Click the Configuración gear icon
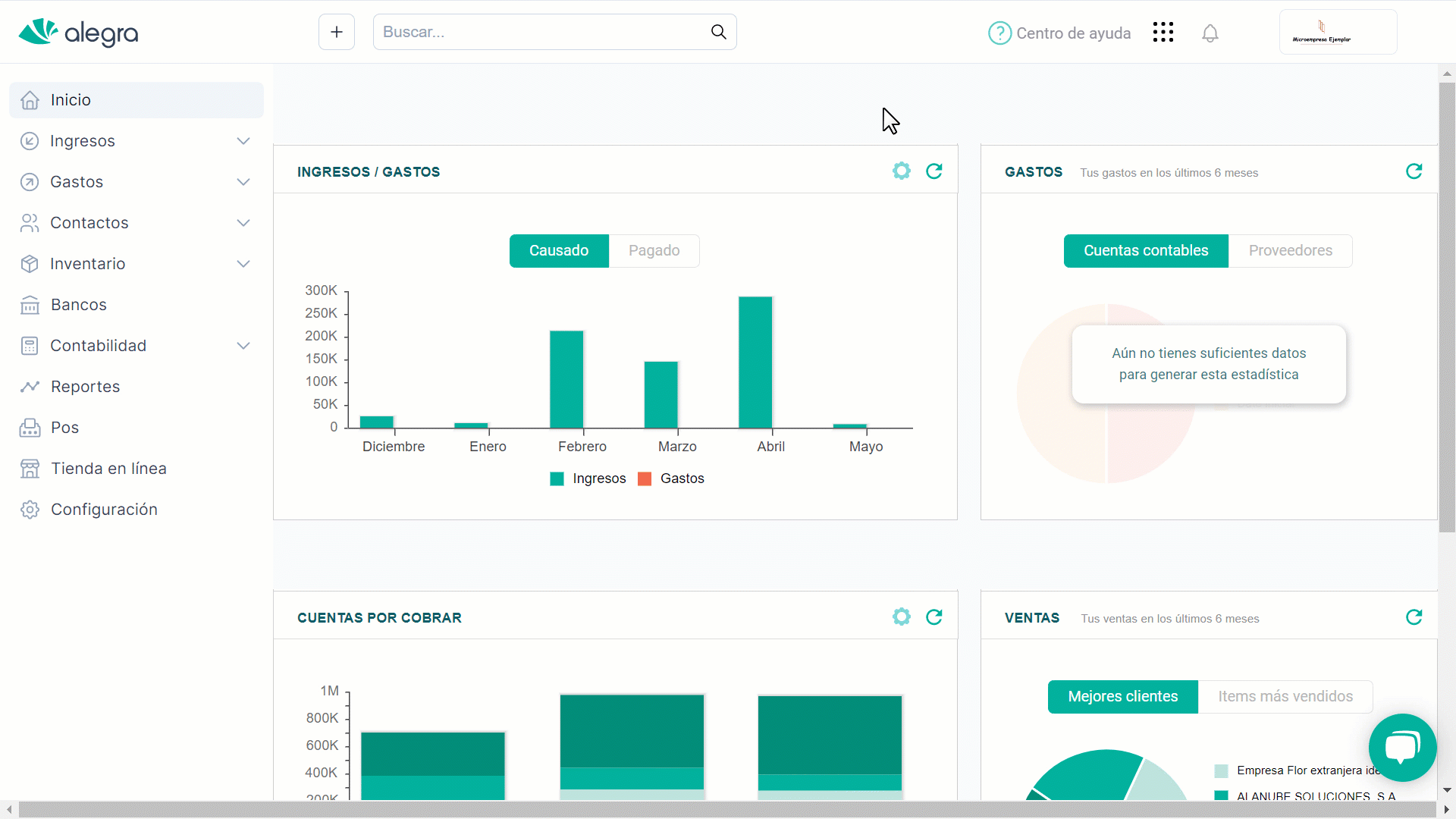Screen dimensions: 1456x819 [x=30, y=510]
